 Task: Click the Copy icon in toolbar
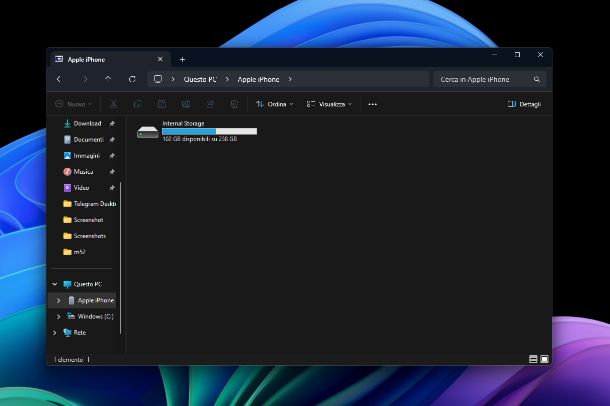click(x=138, y=104)
